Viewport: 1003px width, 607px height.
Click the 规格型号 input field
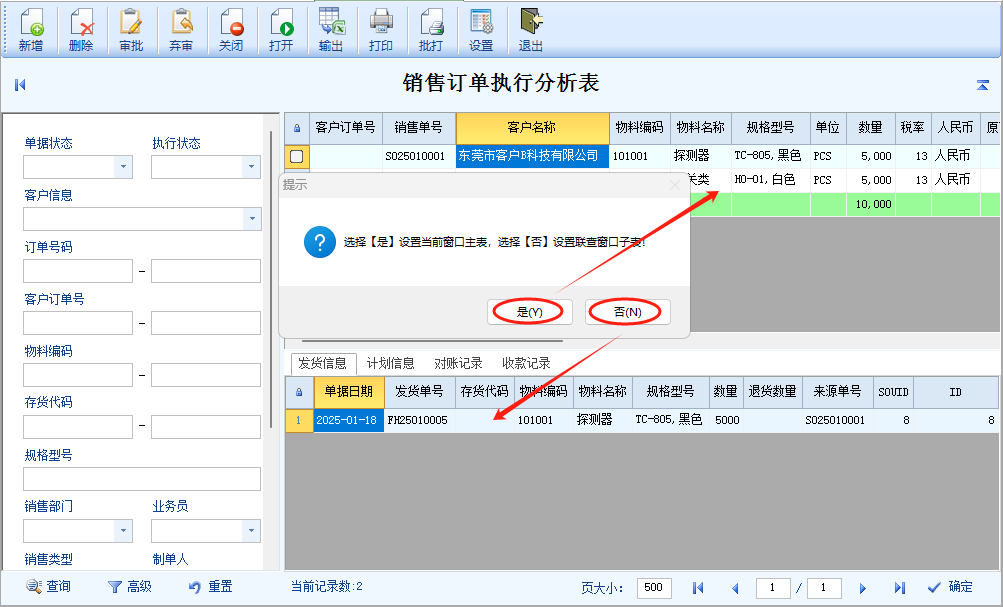(142, 479)
